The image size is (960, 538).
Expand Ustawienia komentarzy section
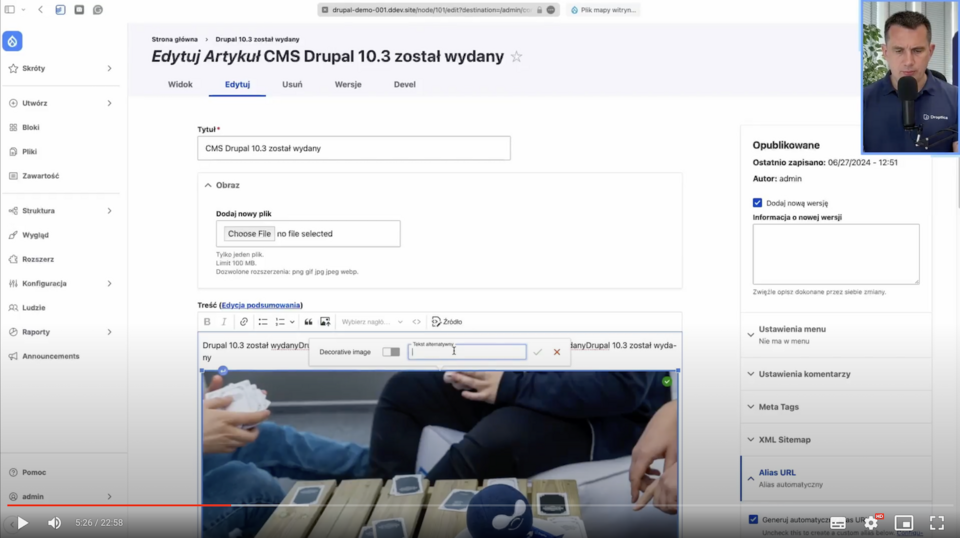tap(835, 374)
